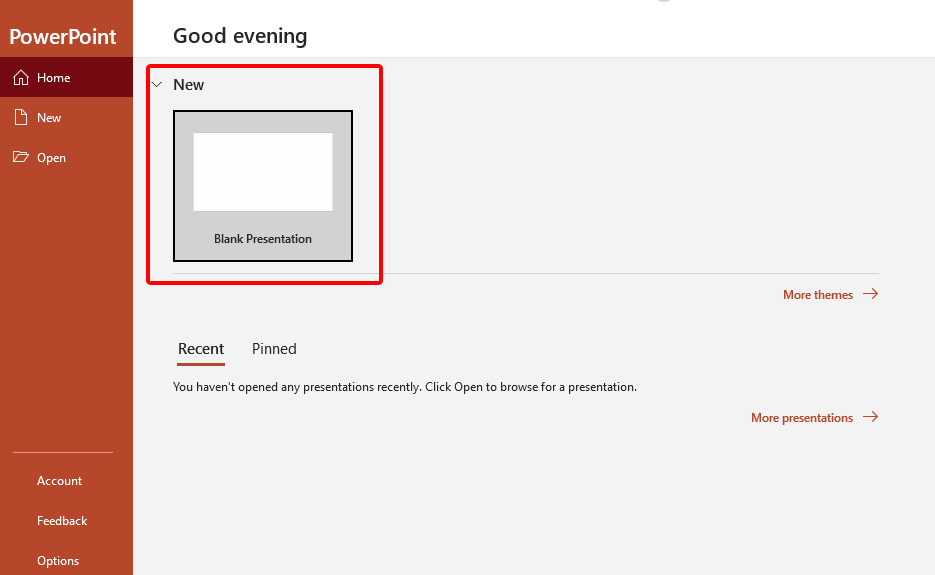
Task: Click the Open folder icon in sidebar
Action: pos(21,157)
